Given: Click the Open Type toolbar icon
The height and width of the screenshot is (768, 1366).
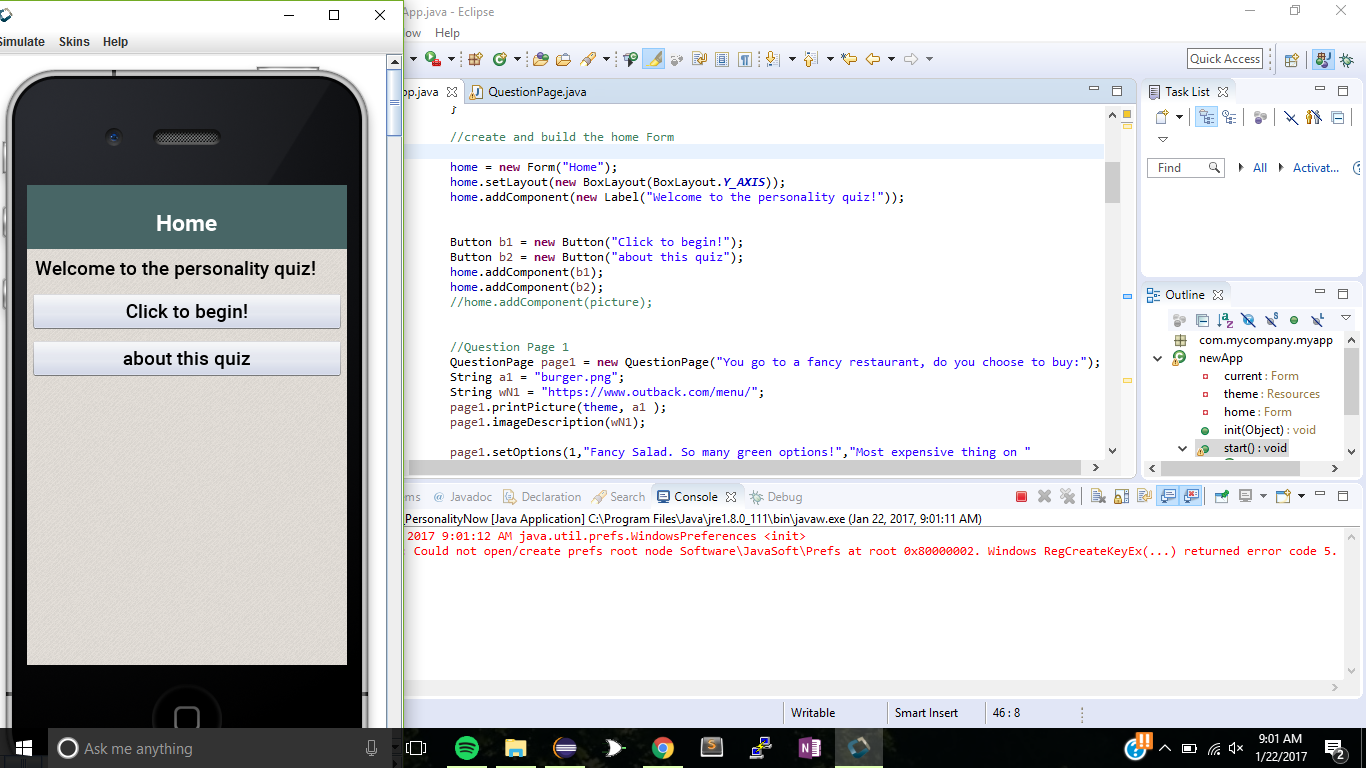Looking at the screenshot, I should tap(540, 59).
